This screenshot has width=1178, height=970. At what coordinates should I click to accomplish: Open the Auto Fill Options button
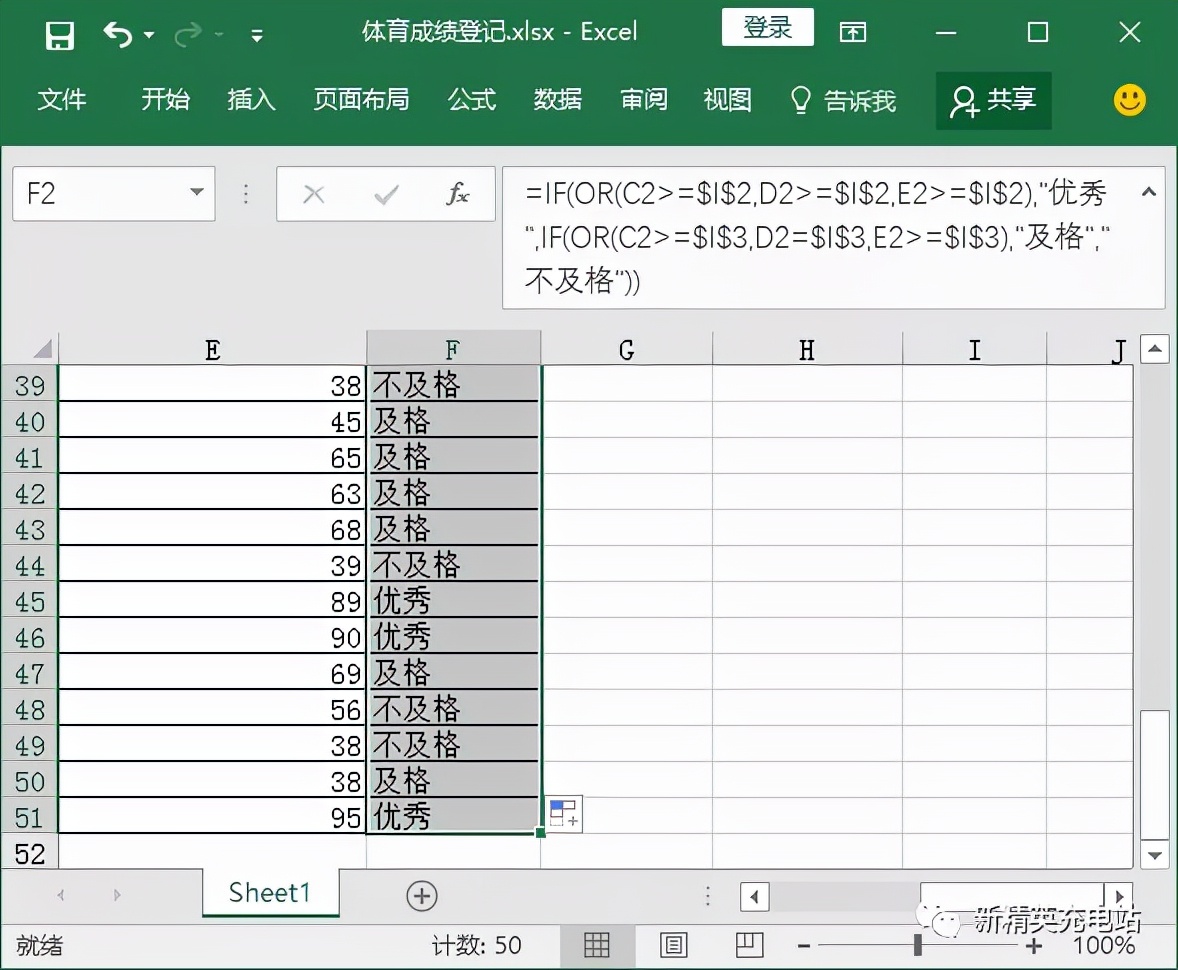(x=563, y=814)
